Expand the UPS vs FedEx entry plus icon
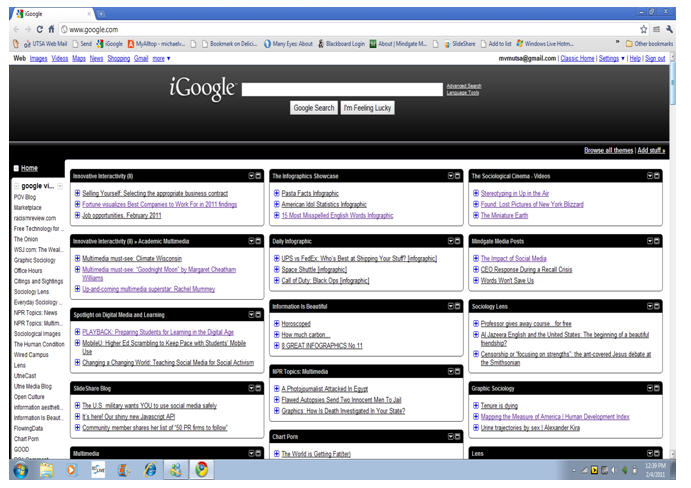Screen dimensions: 691x488 coord(277,258)
